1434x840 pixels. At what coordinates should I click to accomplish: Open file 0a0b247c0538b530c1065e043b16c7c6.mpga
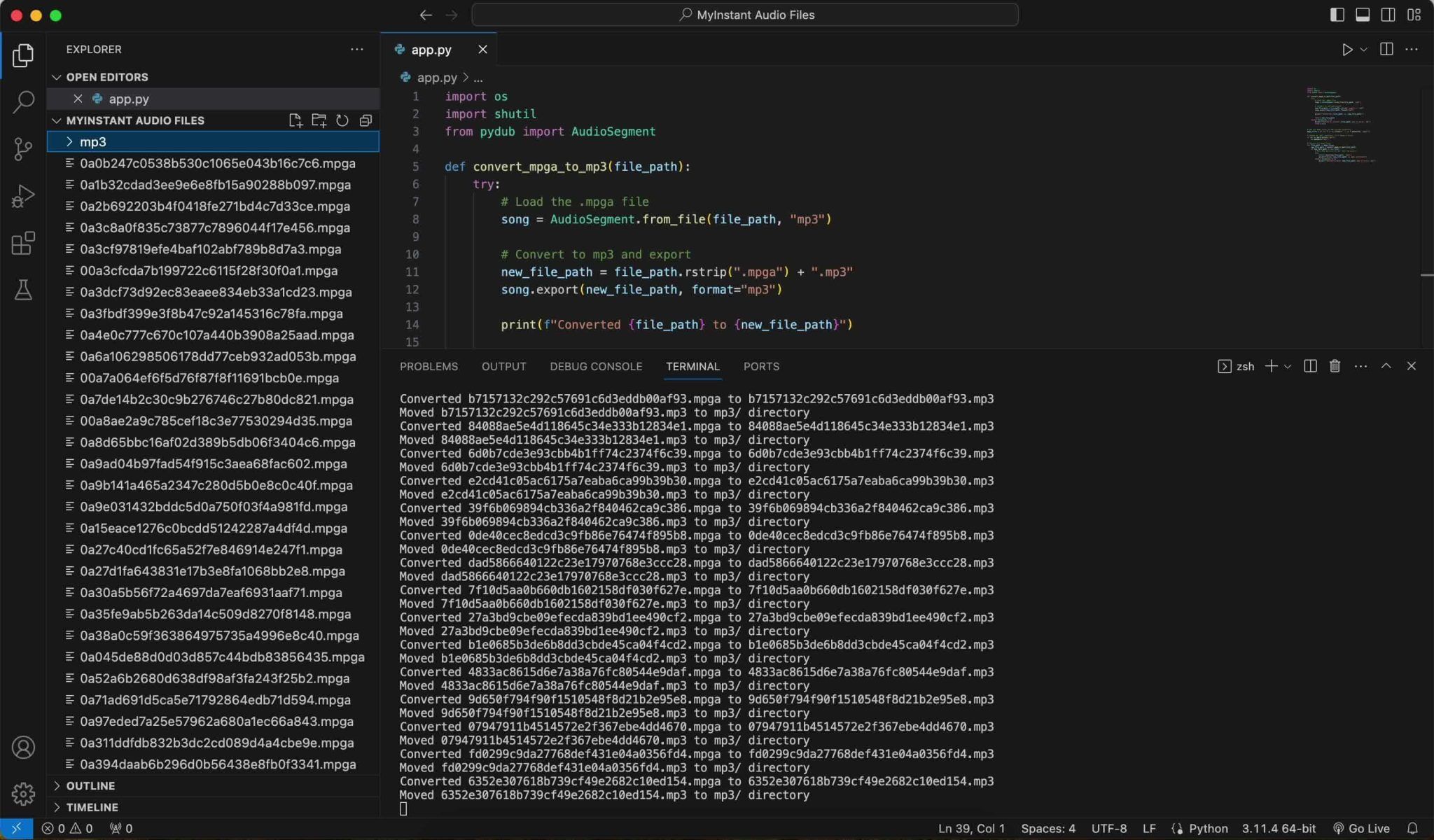[x=213, y=163]
